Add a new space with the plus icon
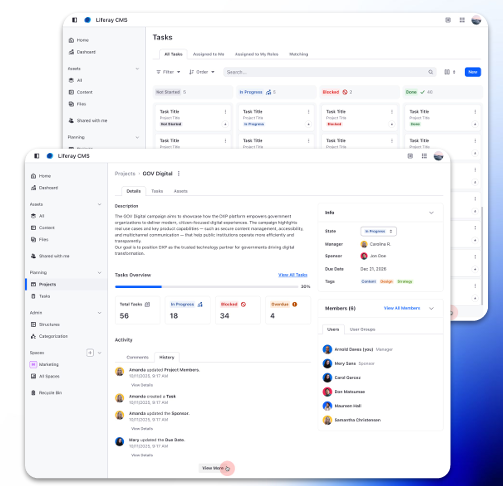 (90, 353)
